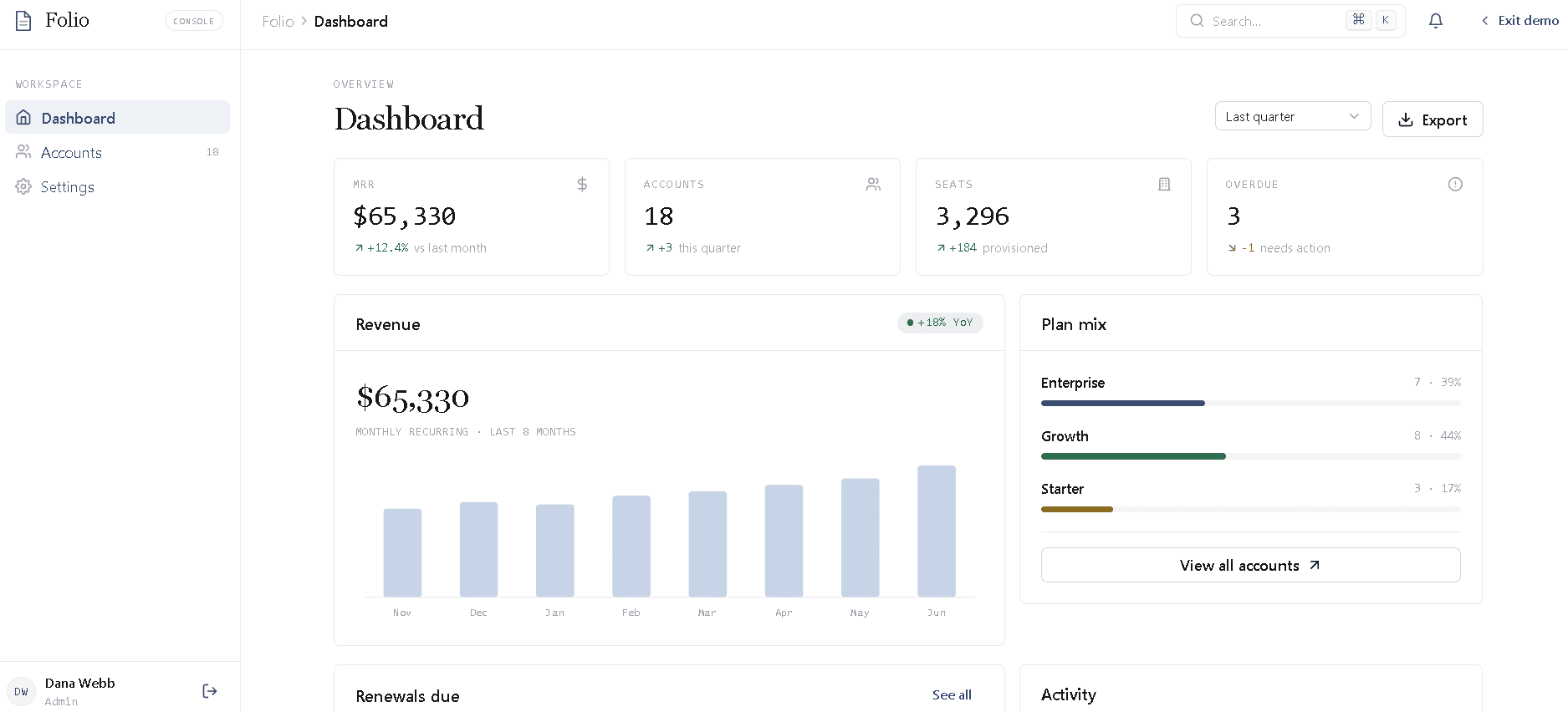
Task: Click the Settings gear icon in sidebar
Action: click(23, 186)
